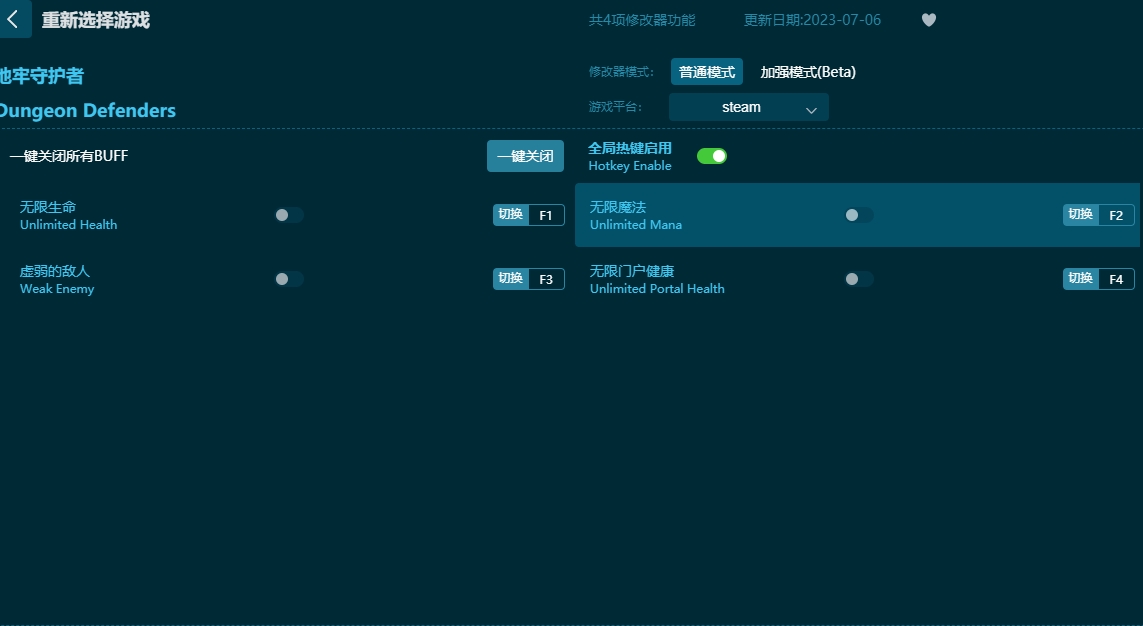This screenshot has height=626, width=1143.
Task: Click the 更新日期:2023-07-06 text
Action: coord(812,20)
